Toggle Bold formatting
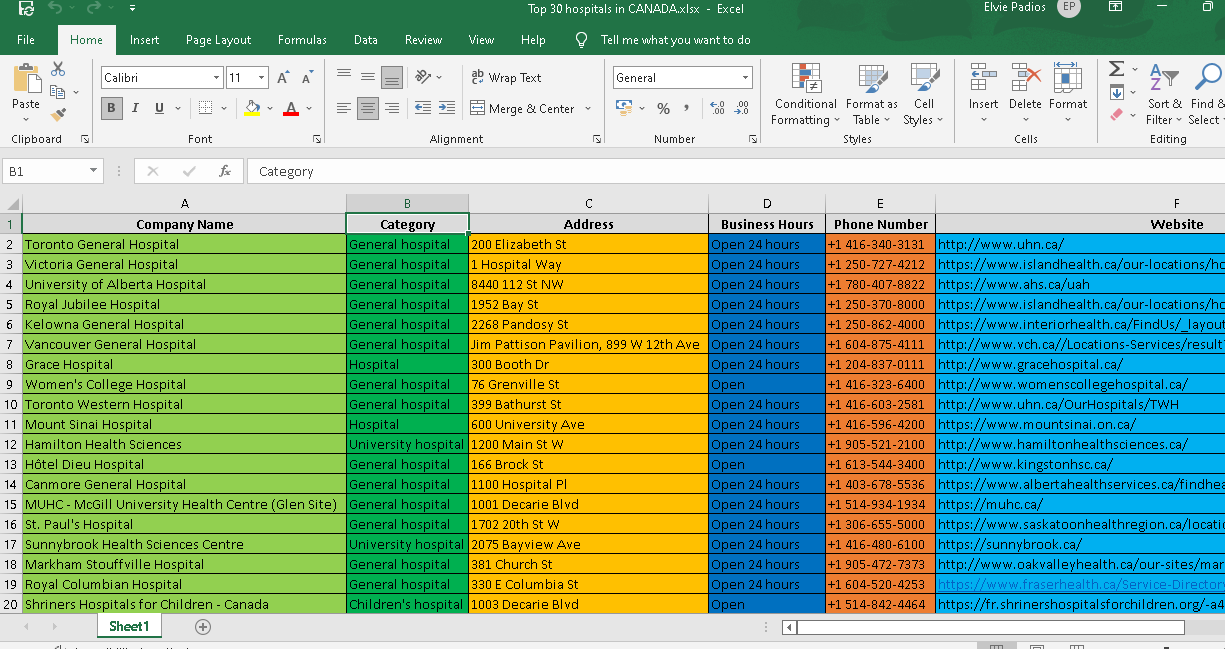1225x649 pixels. pyautogui.click(x=111, y=108)
